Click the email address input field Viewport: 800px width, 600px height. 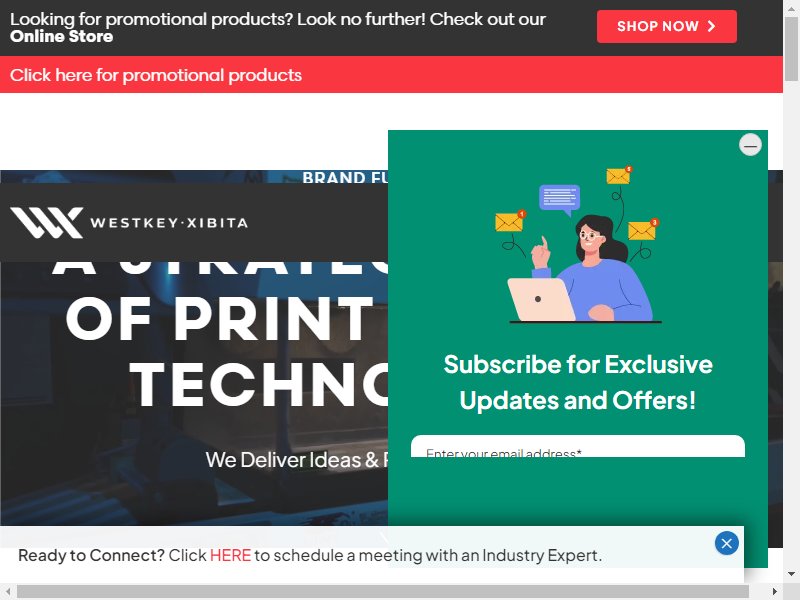pos(578,446)
